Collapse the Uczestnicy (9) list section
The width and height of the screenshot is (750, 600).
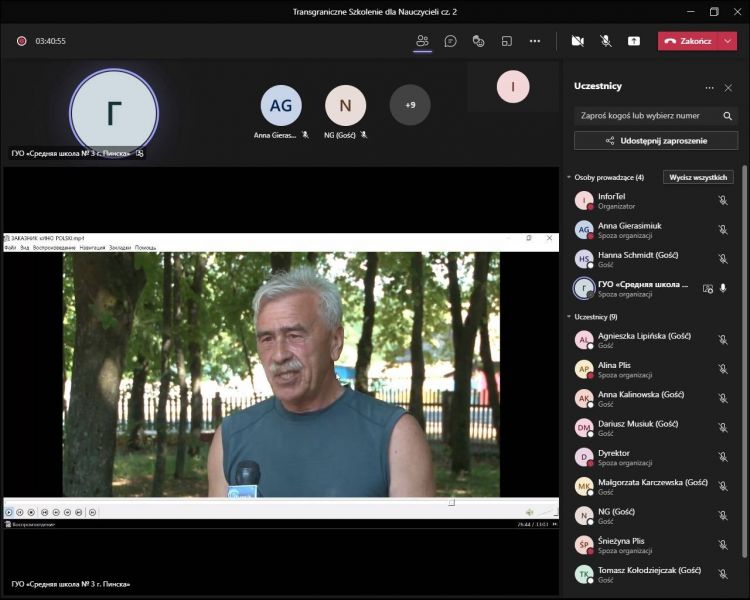click(x=569, y=317)
